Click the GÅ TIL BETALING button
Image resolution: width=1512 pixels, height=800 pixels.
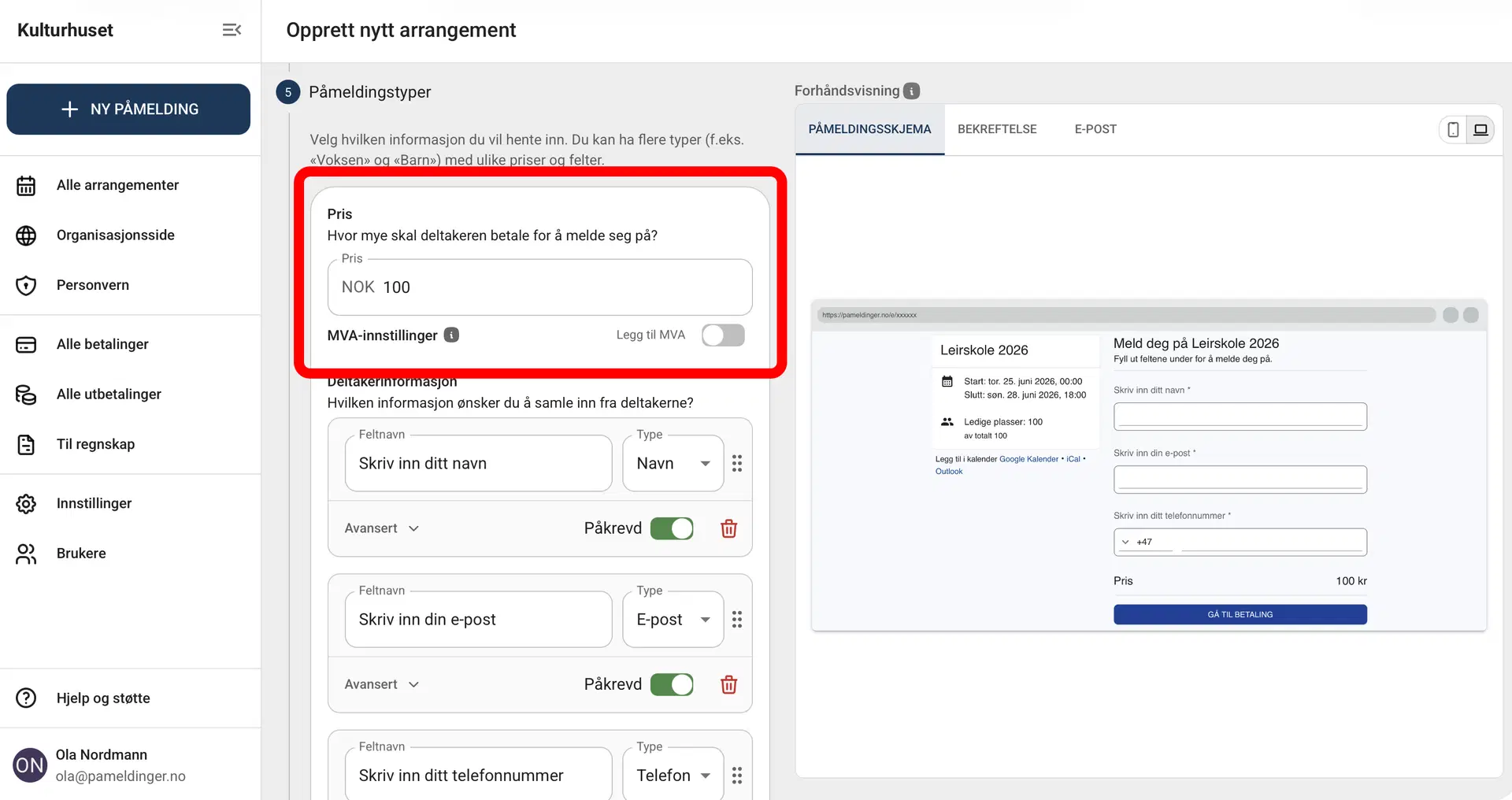[1239, 614]
